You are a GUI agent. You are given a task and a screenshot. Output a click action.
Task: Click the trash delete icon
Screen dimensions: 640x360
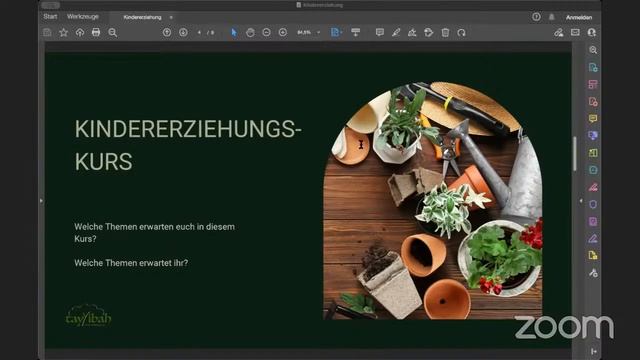445,32
